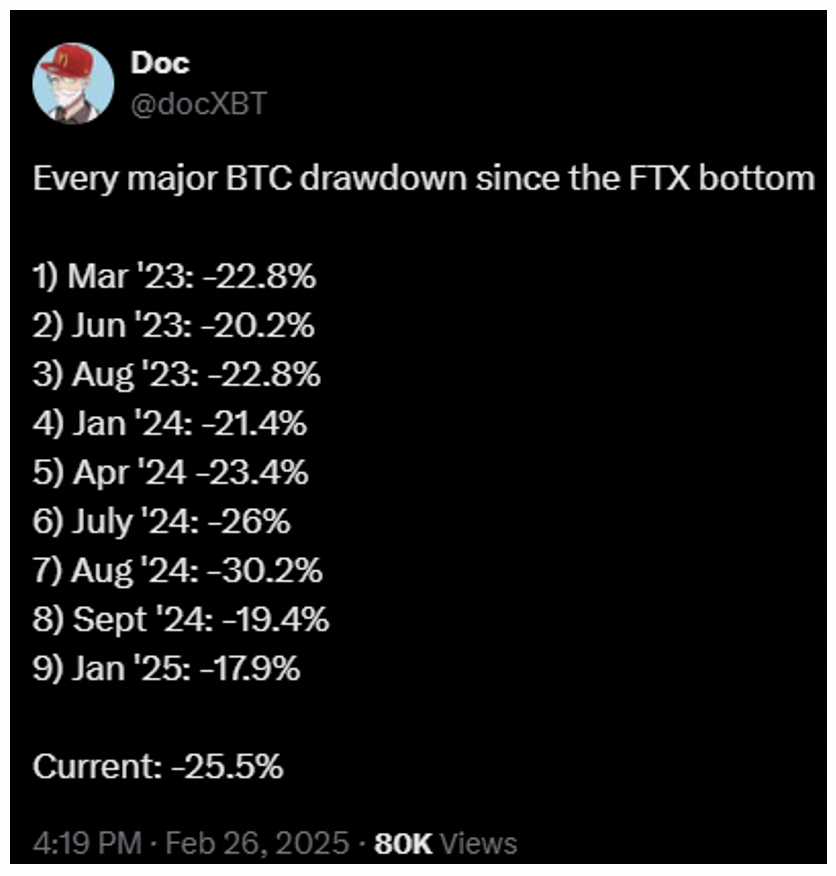This screenshot has width=836, height=876.
Task: Select the July '24: -26% line
Action: click(162, 522)
